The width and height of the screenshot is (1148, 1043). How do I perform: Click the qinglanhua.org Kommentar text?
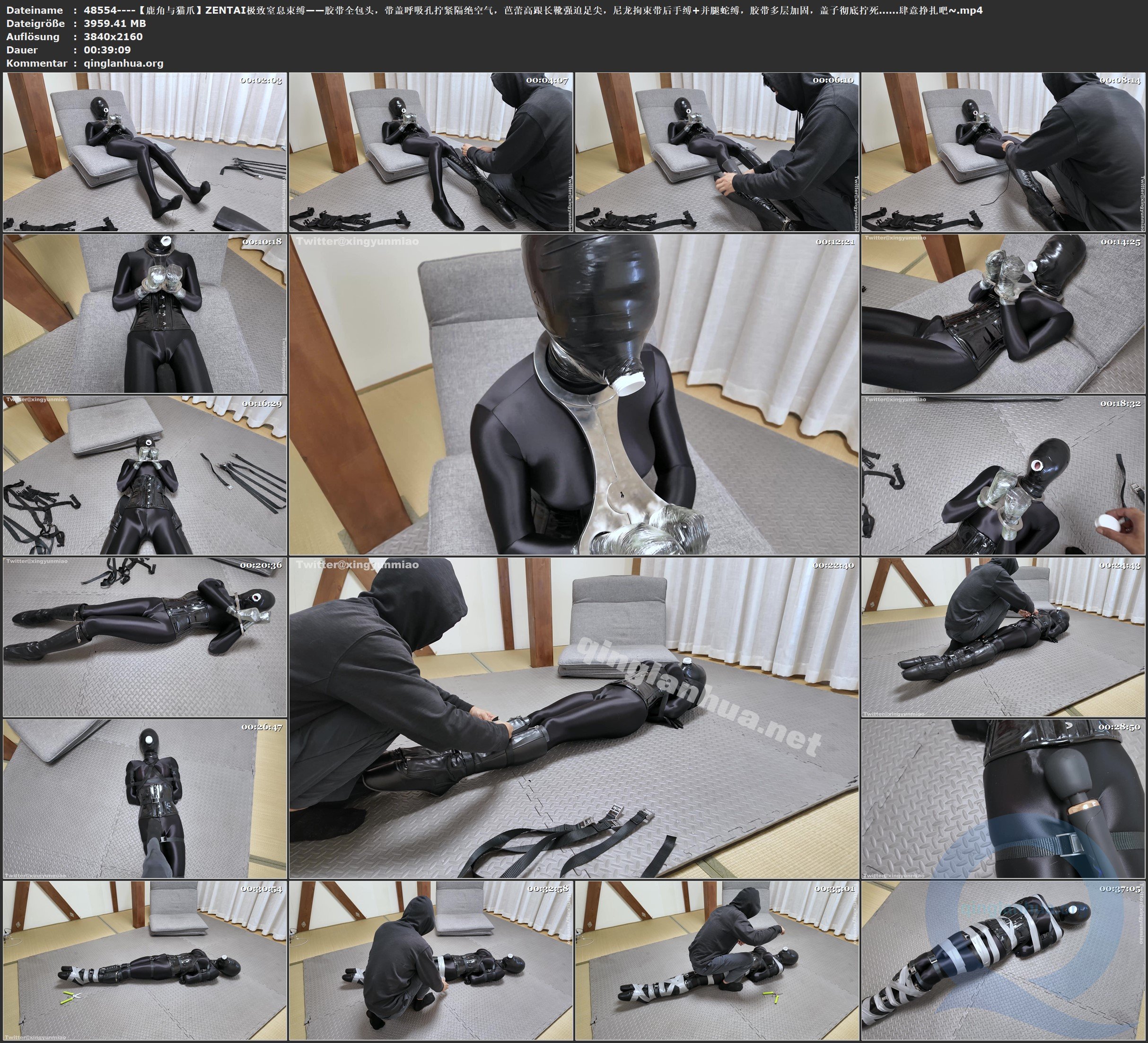[123, 63]
